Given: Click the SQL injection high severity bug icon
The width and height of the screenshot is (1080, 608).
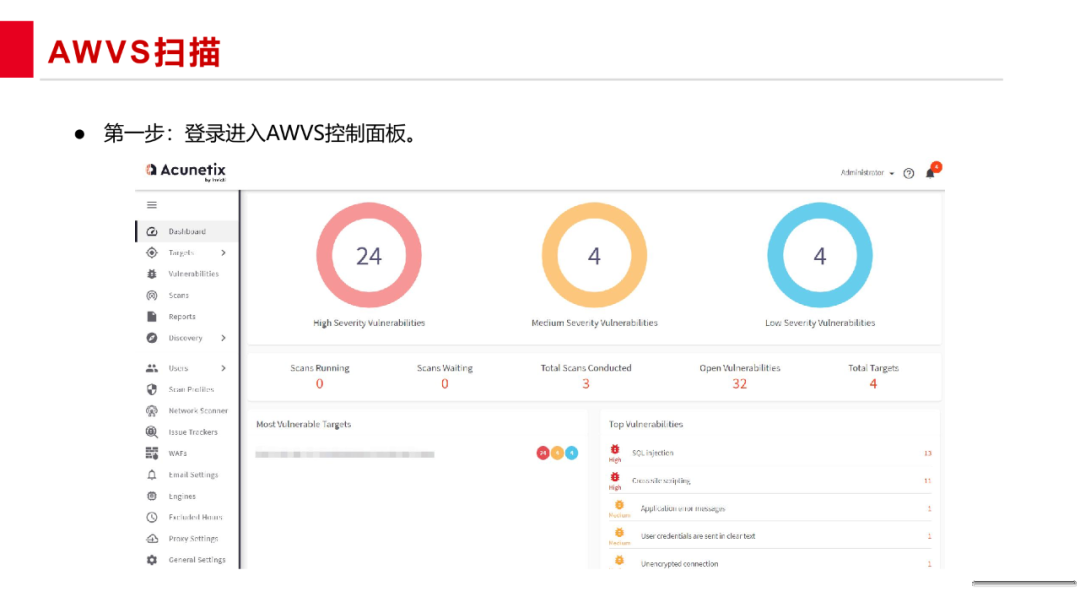Looking at the screenshot, I should pos(615,450).
